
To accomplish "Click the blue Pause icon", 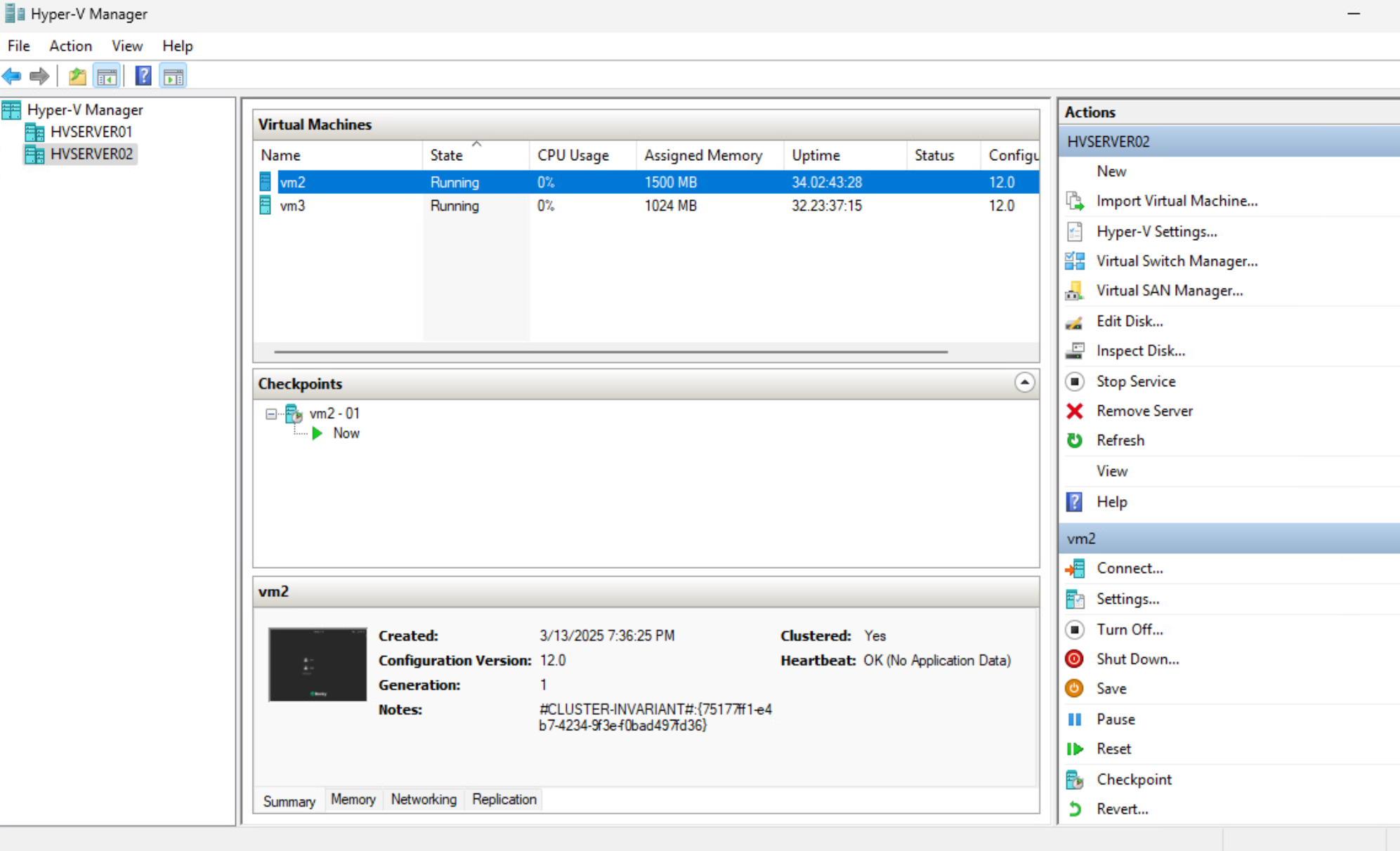I will [x=1075, y=720].
